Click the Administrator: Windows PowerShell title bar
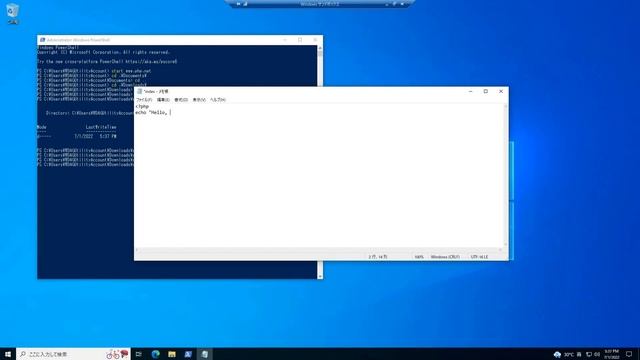Screen dimensions: 640x360 [x=180, y=40]
